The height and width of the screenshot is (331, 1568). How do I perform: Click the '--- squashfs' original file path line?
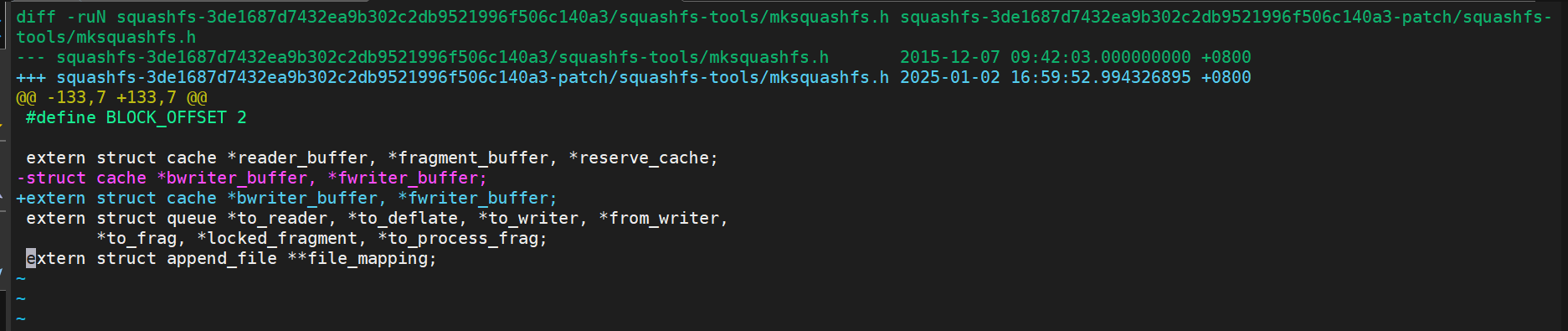[423, 57]
